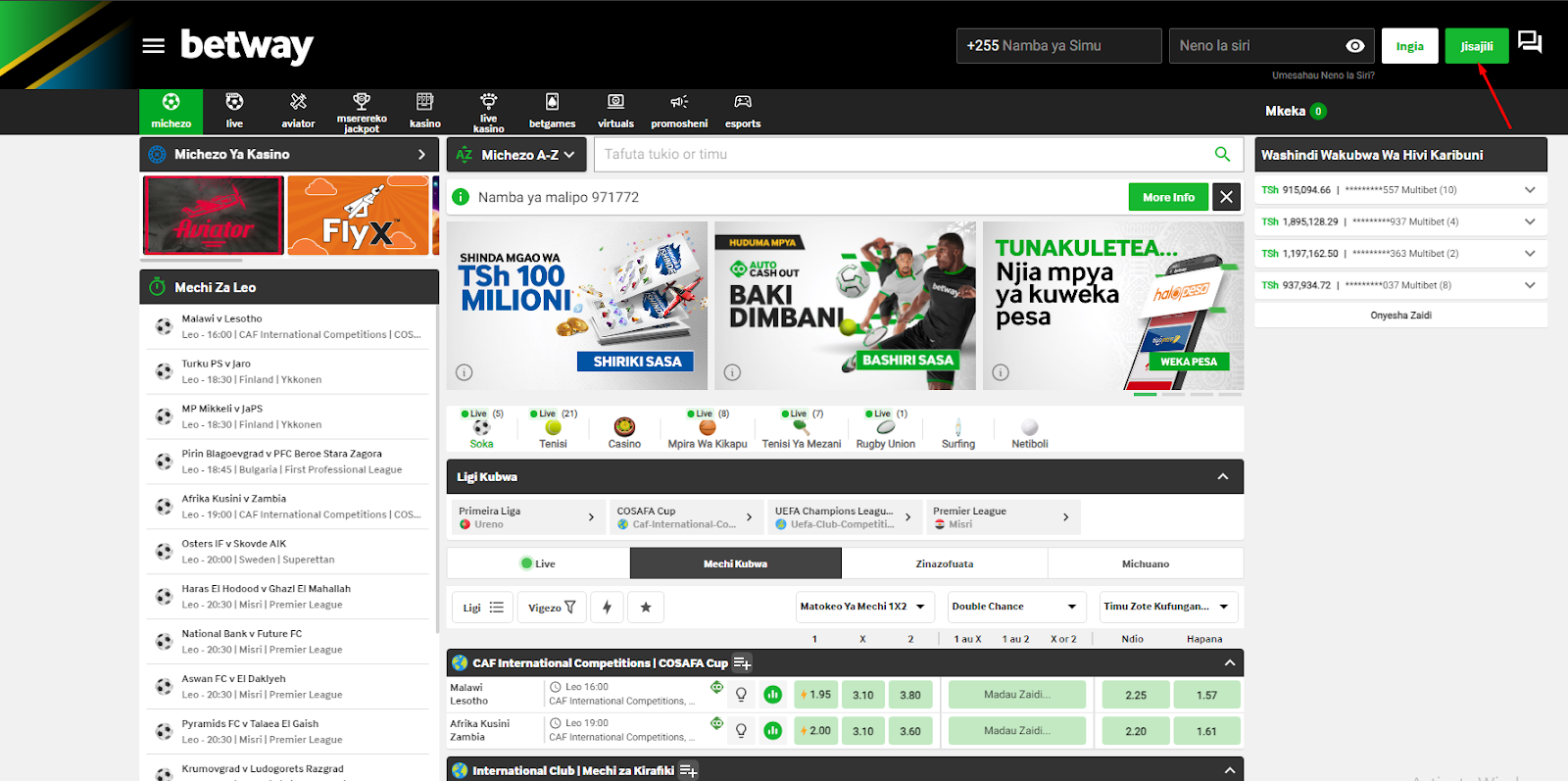Open statistics icon for Malawi Lesotho match
Screen dimensions: 1568x781
tap(773, 695)
